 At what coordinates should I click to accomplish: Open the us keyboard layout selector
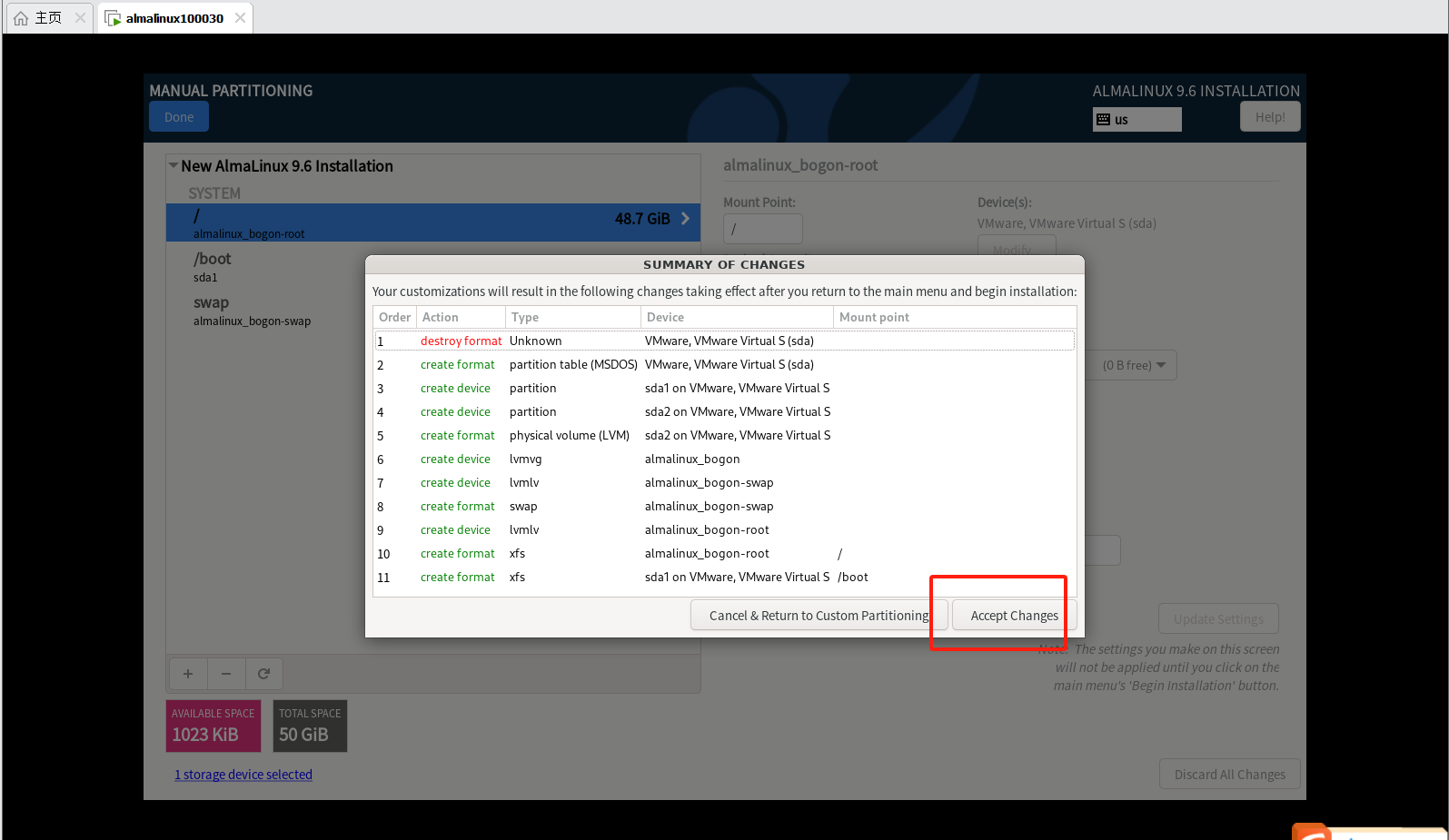pyautogui.click(x=1136, y=119)
